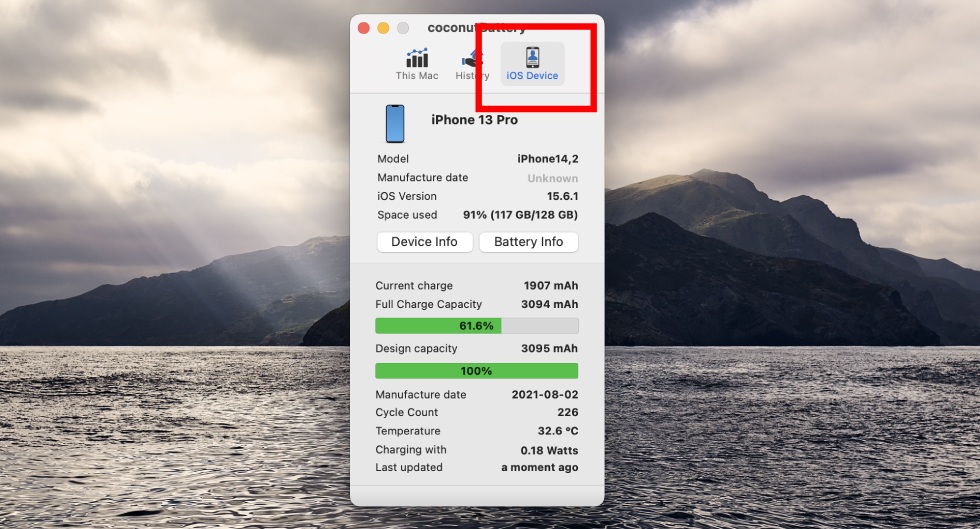Click the iPhone 13 Pro title
Screen dimensions: 980x529
point(474,120)
